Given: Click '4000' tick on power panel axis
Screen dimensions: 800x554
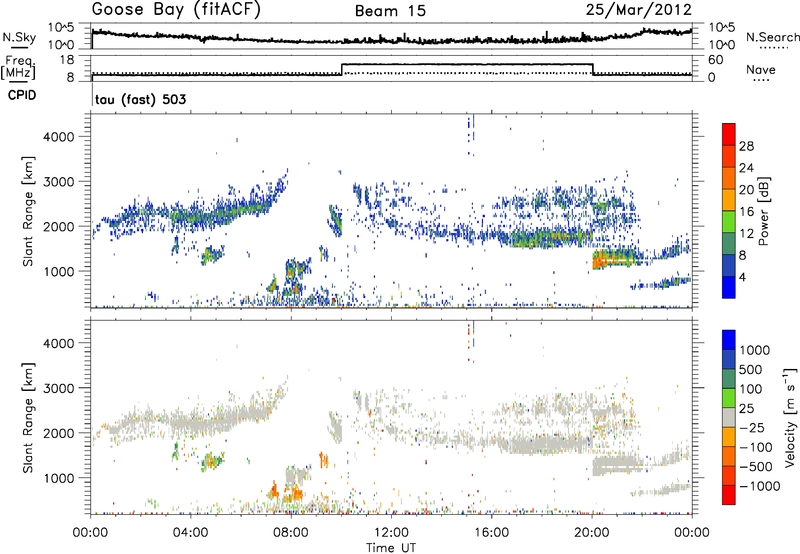Looking at the screenshot, I should pyautogui.click(x=58, y=137).
